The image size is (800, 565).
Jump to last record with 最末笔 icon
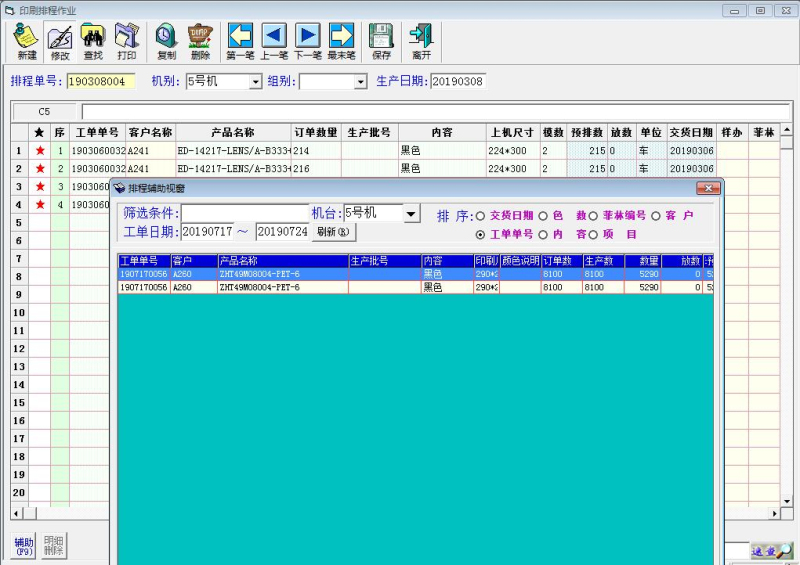click(341, 42)
